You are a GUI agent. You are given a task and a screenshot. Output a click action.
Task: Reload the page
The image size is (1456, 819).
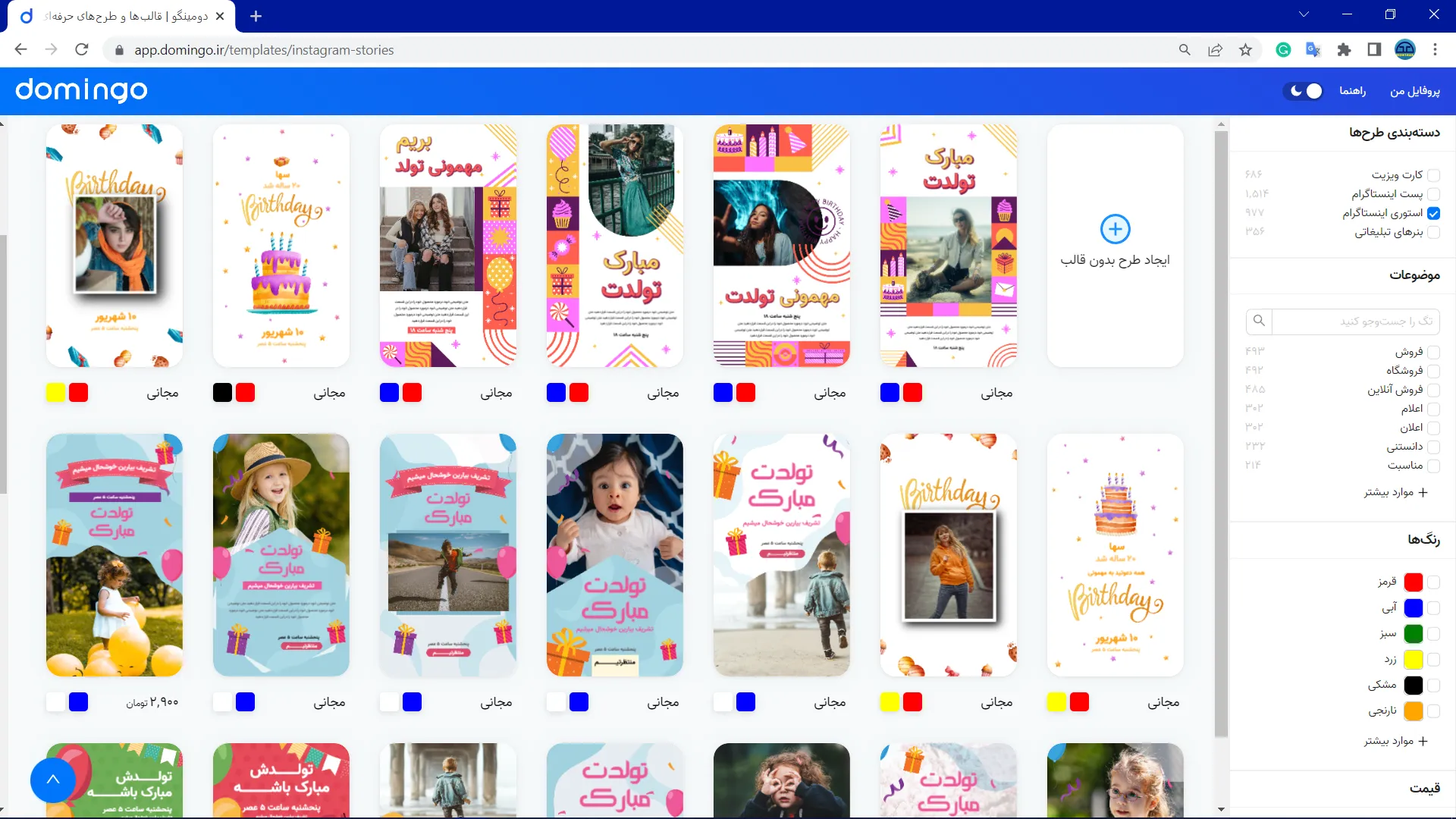82,50
